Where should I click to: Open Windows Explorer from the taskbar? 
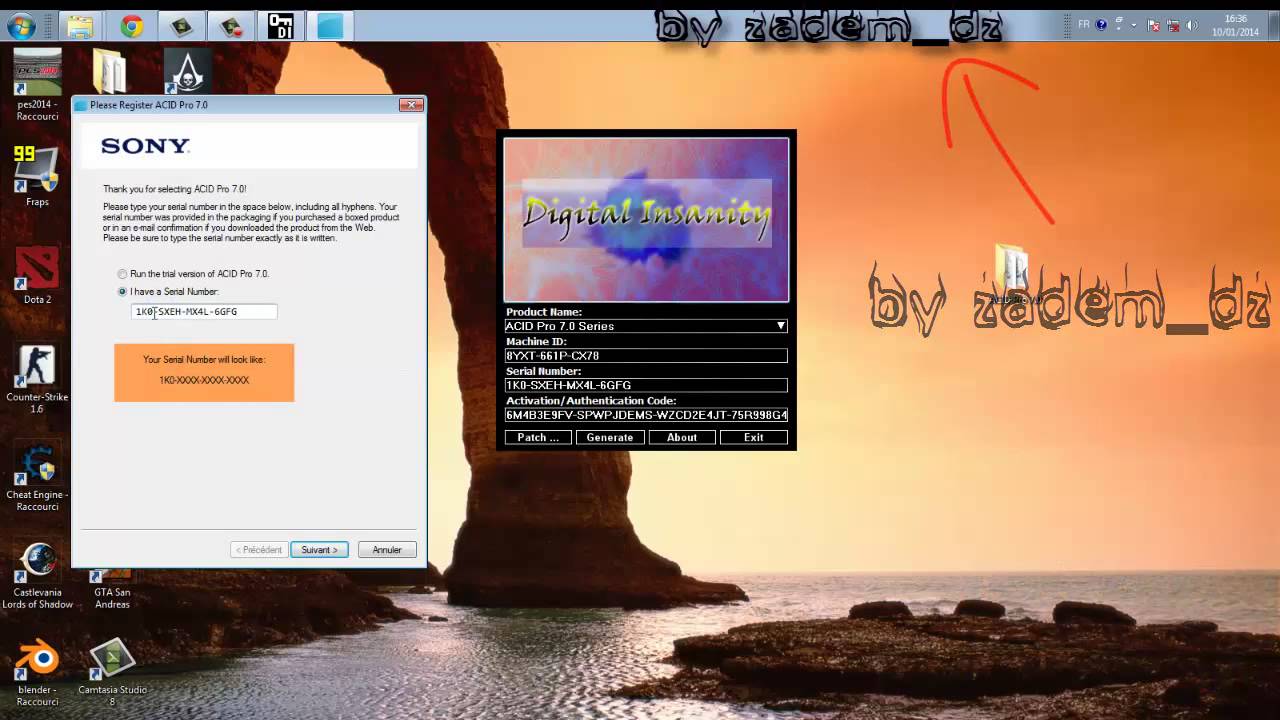pyautogui.click(x=80, y=26)
